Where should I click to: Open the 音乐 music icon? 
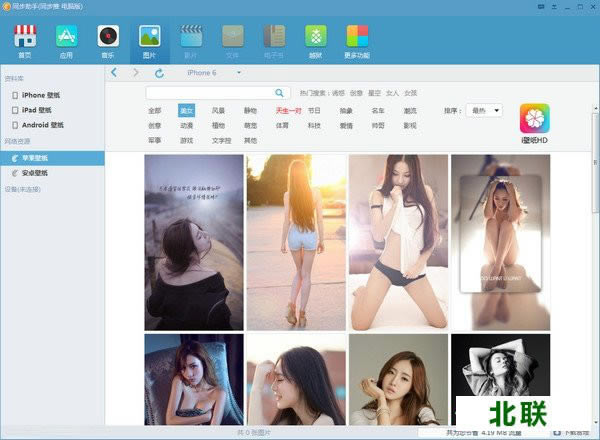point(107,40)
